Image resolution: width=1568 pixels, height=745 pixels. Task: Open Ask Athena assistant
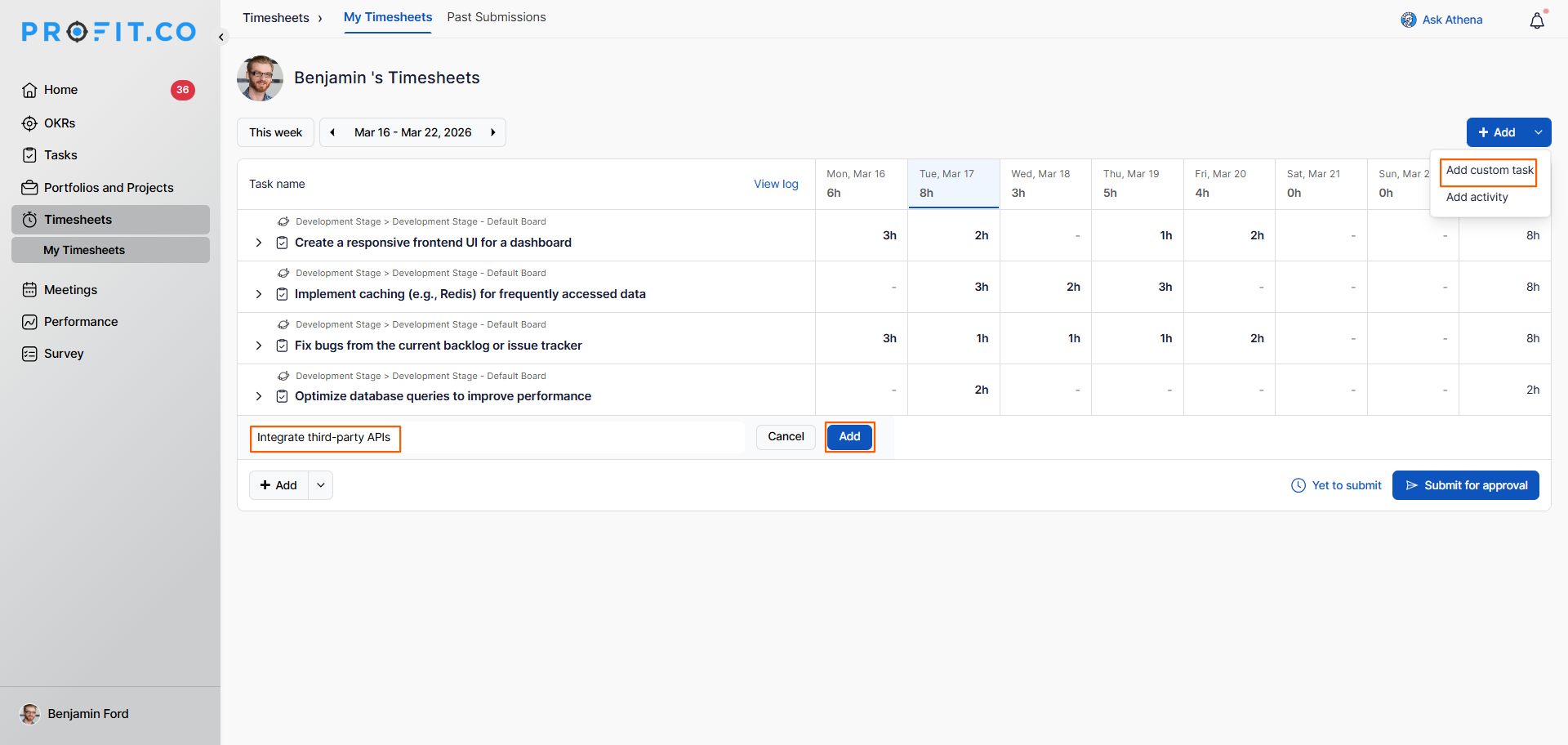click(x=1442, y=20)
